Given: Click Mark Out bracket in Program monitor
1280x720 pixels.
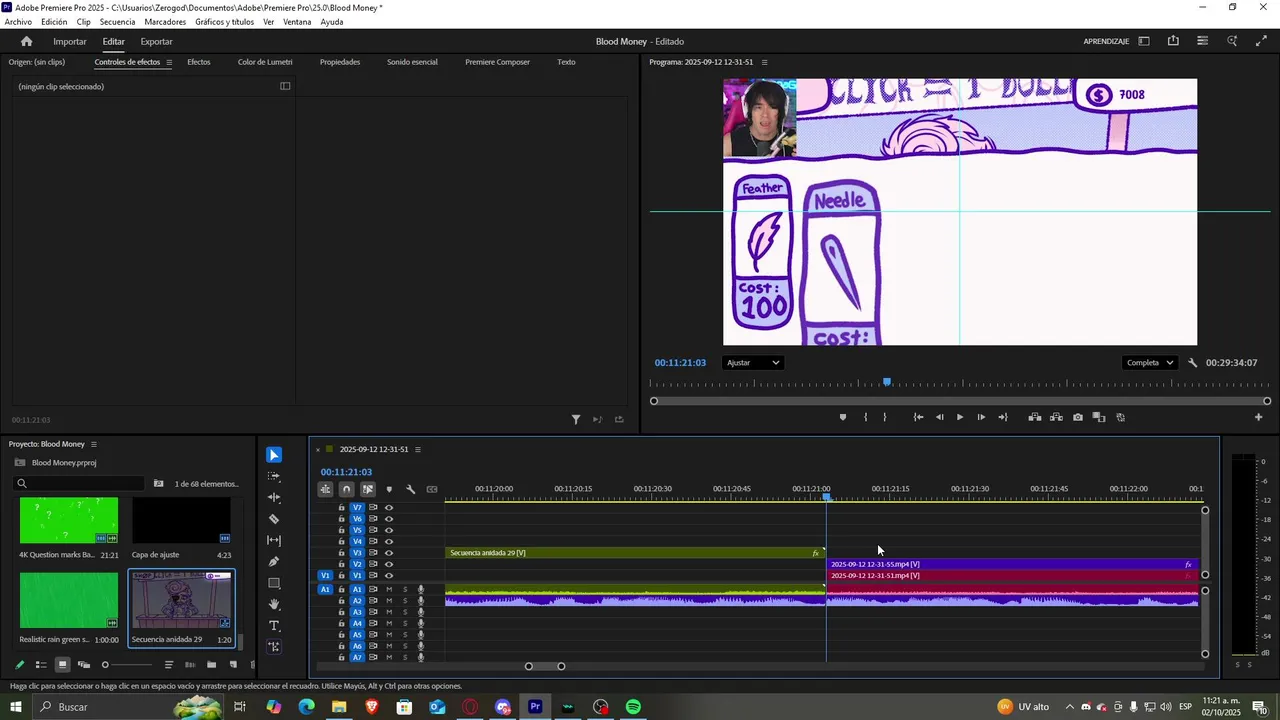Looking at the screenshot, I should click(x=884, y=417).
